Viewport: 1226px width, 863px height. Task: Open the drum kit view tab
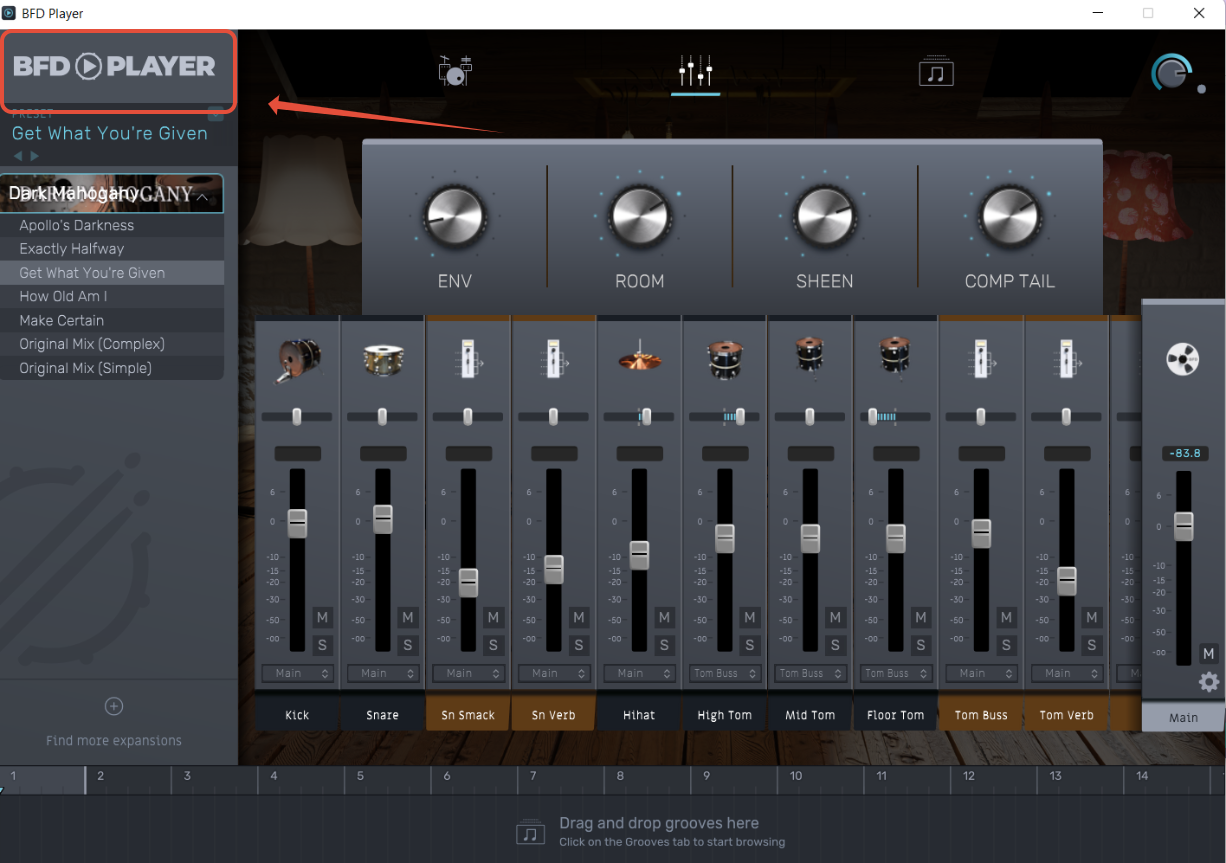pos(455,70)
